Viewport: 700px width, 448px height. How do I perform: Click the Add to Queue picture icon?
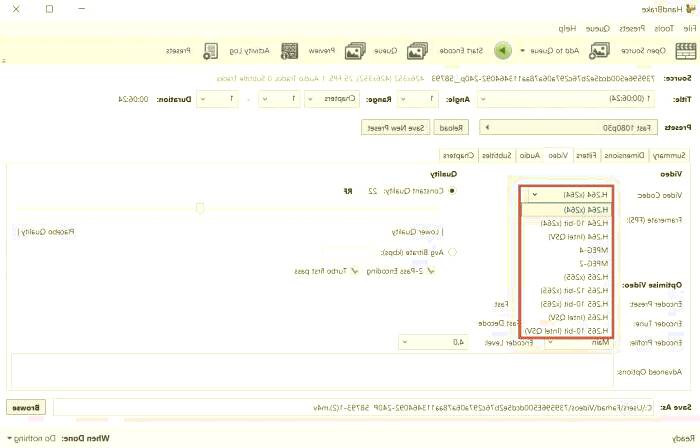point(600,51)
